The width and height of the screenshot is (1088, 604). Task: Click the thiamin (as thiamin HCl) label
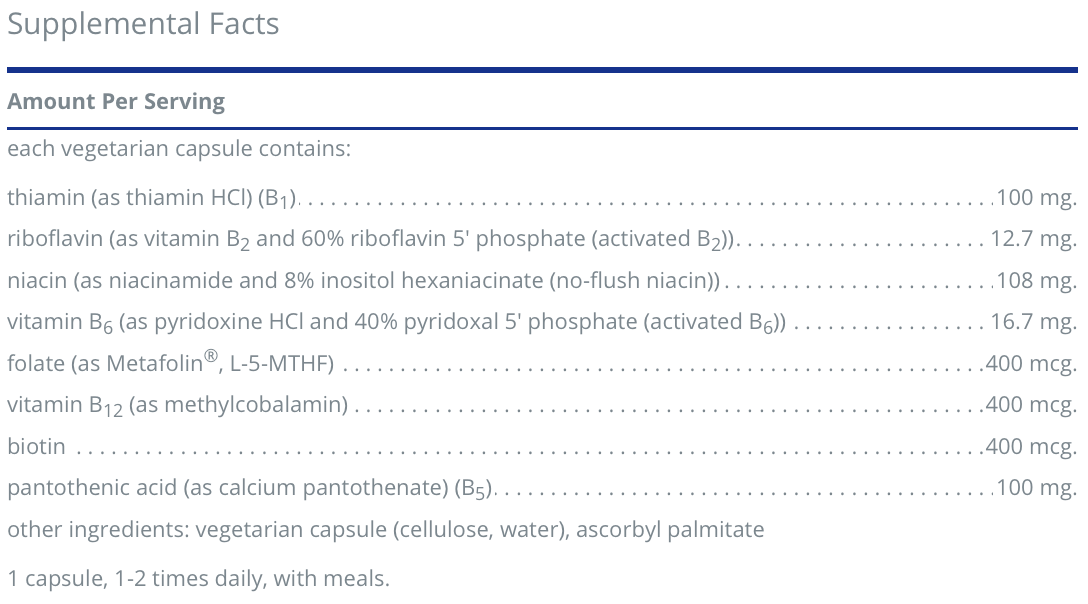(152, 198)
